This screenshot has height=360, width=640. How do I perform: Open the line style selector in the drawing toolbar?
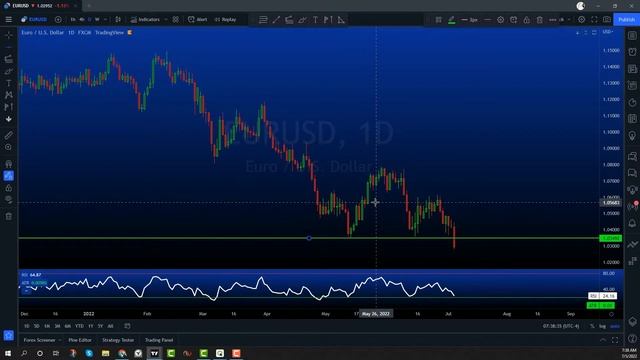click(487, 19)
